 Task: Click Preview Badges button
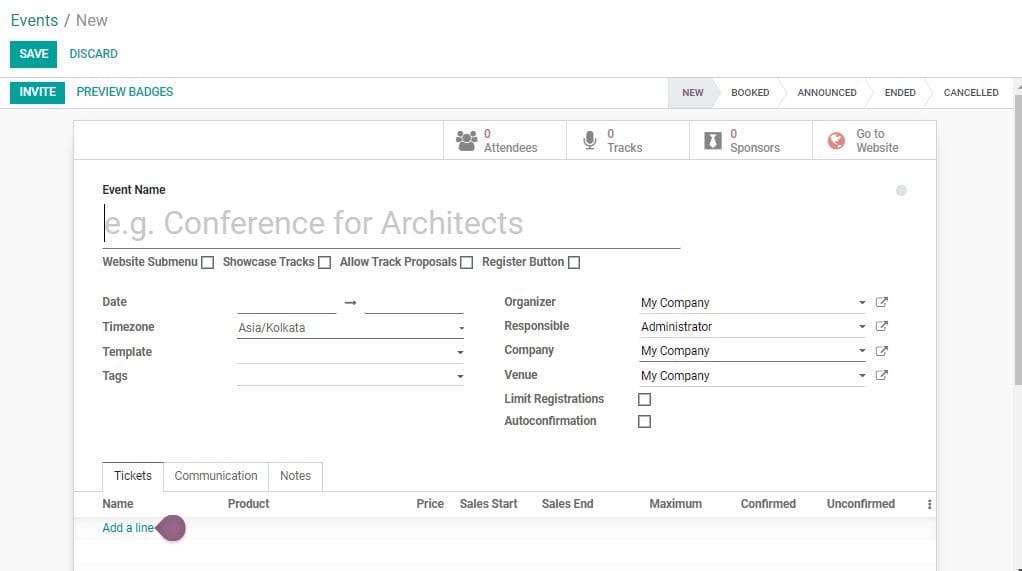pyautogui.click(x=124, y=92)
